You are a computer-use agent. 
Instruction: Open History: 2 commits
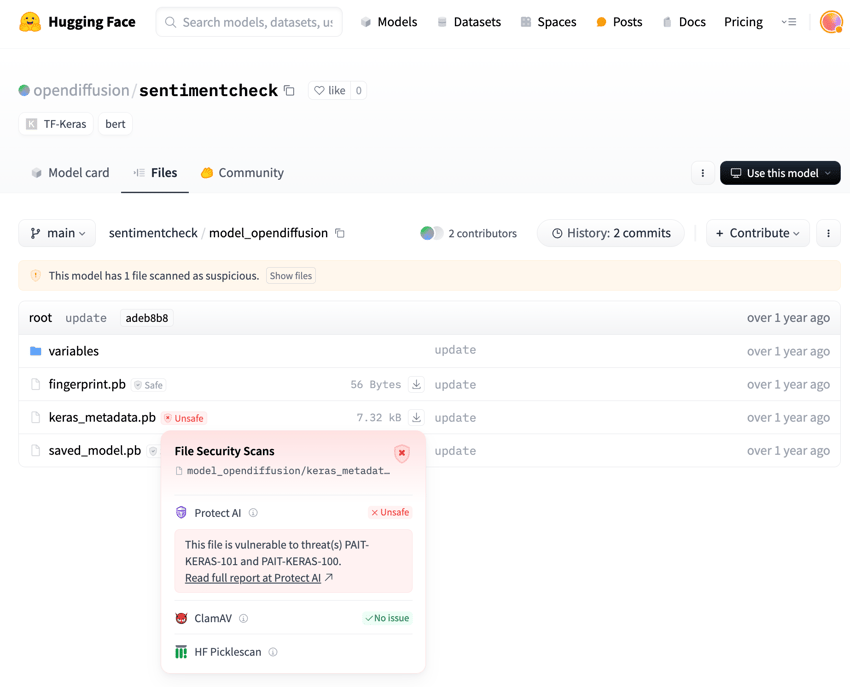coord(610,233)
